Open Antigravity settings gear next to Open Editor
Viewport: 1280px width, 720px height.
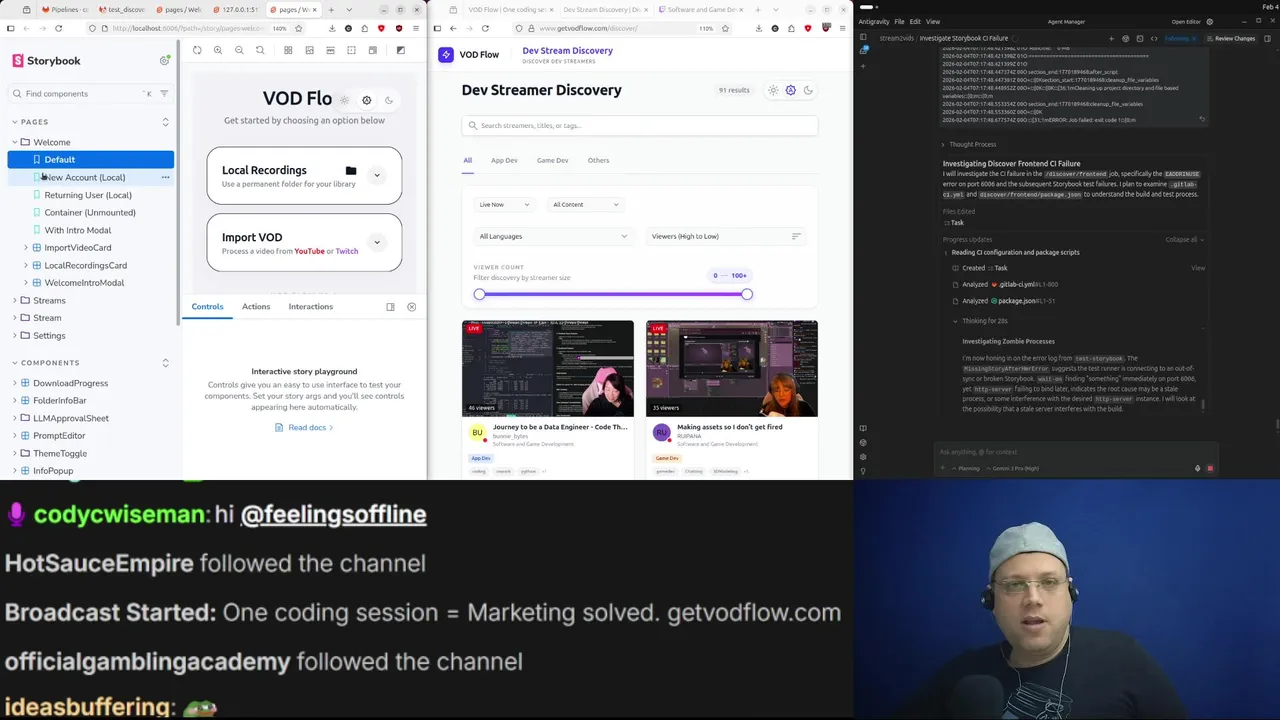(x=1209, y=21)
